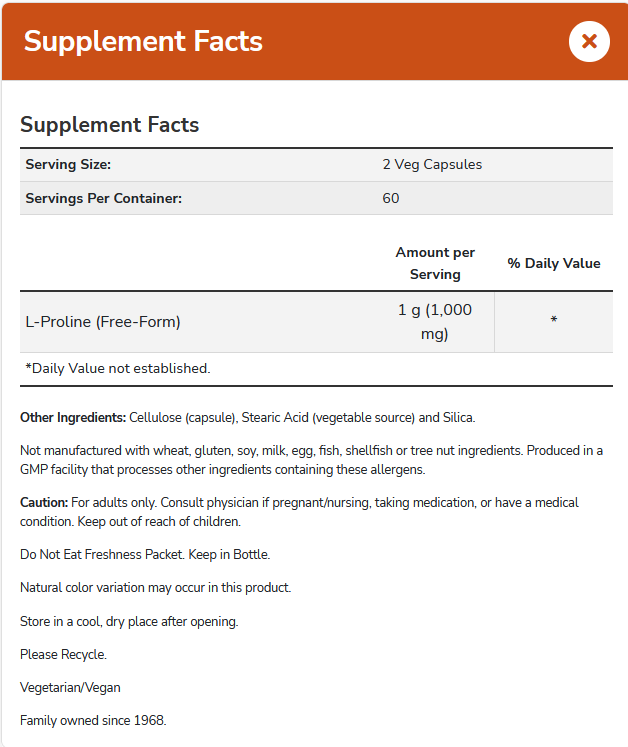Select the "2 Veg Capsules" value
The width and height of the screenshot is (628, 747).
pos(432,164)
